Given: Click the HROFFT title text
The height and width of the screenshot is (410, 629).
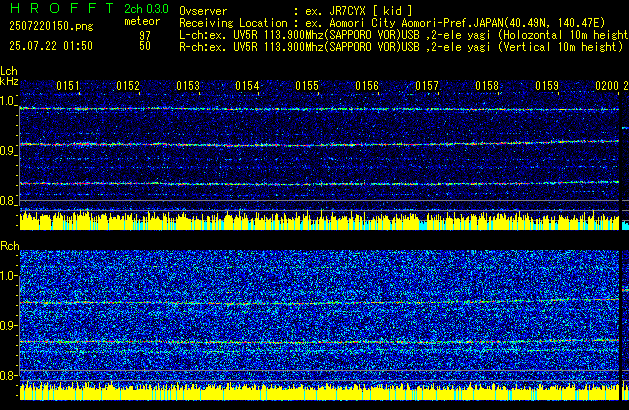Looking at the screenshot, I should pos(62,8).
